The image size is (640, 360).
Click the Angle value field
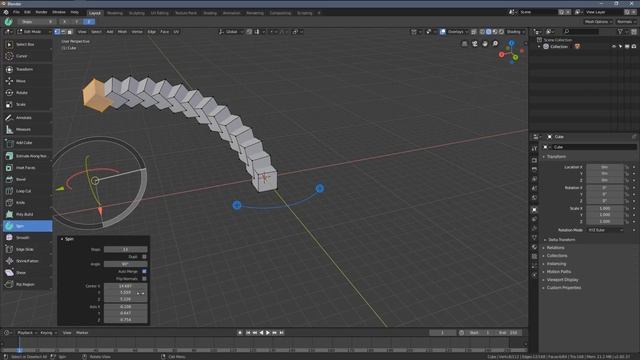(125, 264)
